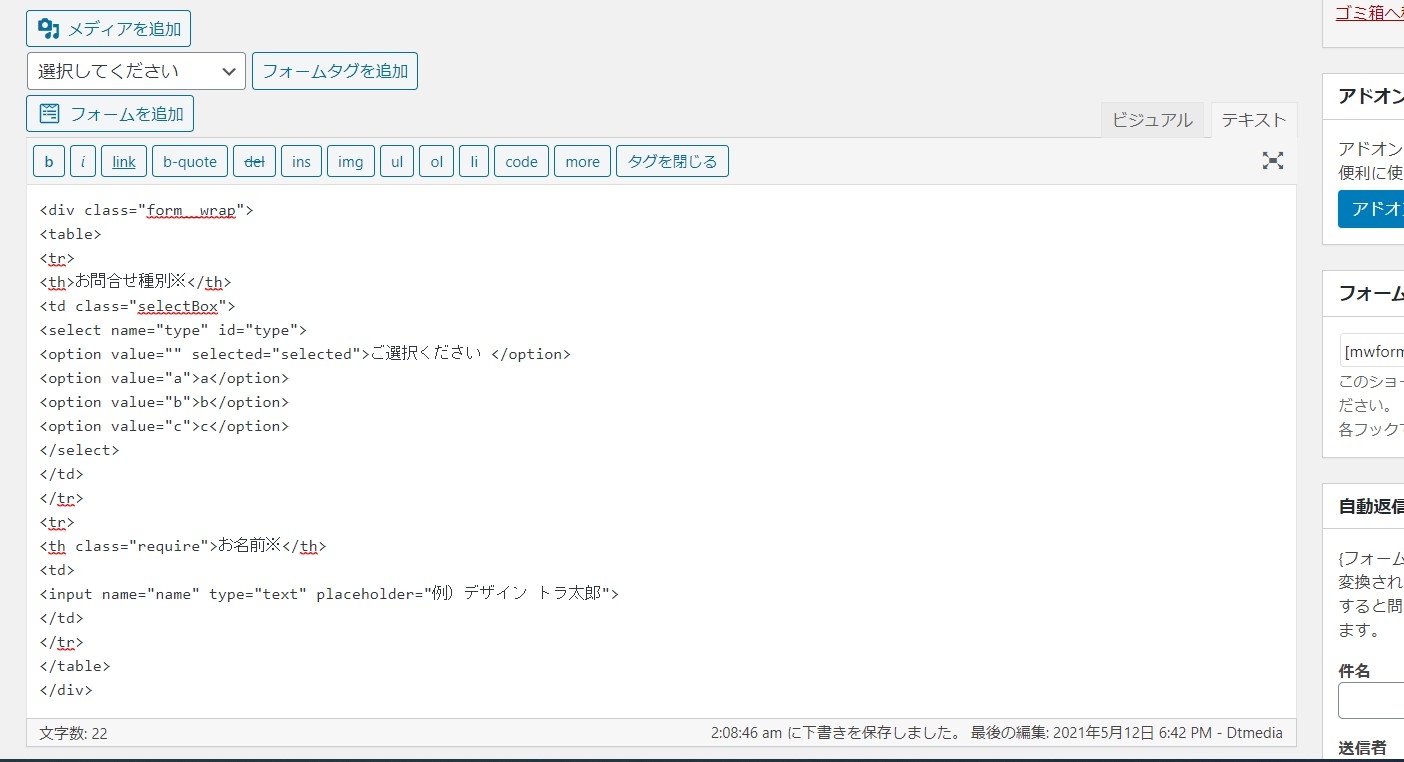Insert a blockquote with b-quote button
Viewport: 1404px width, 762px height.
click(x=190, y=161)
